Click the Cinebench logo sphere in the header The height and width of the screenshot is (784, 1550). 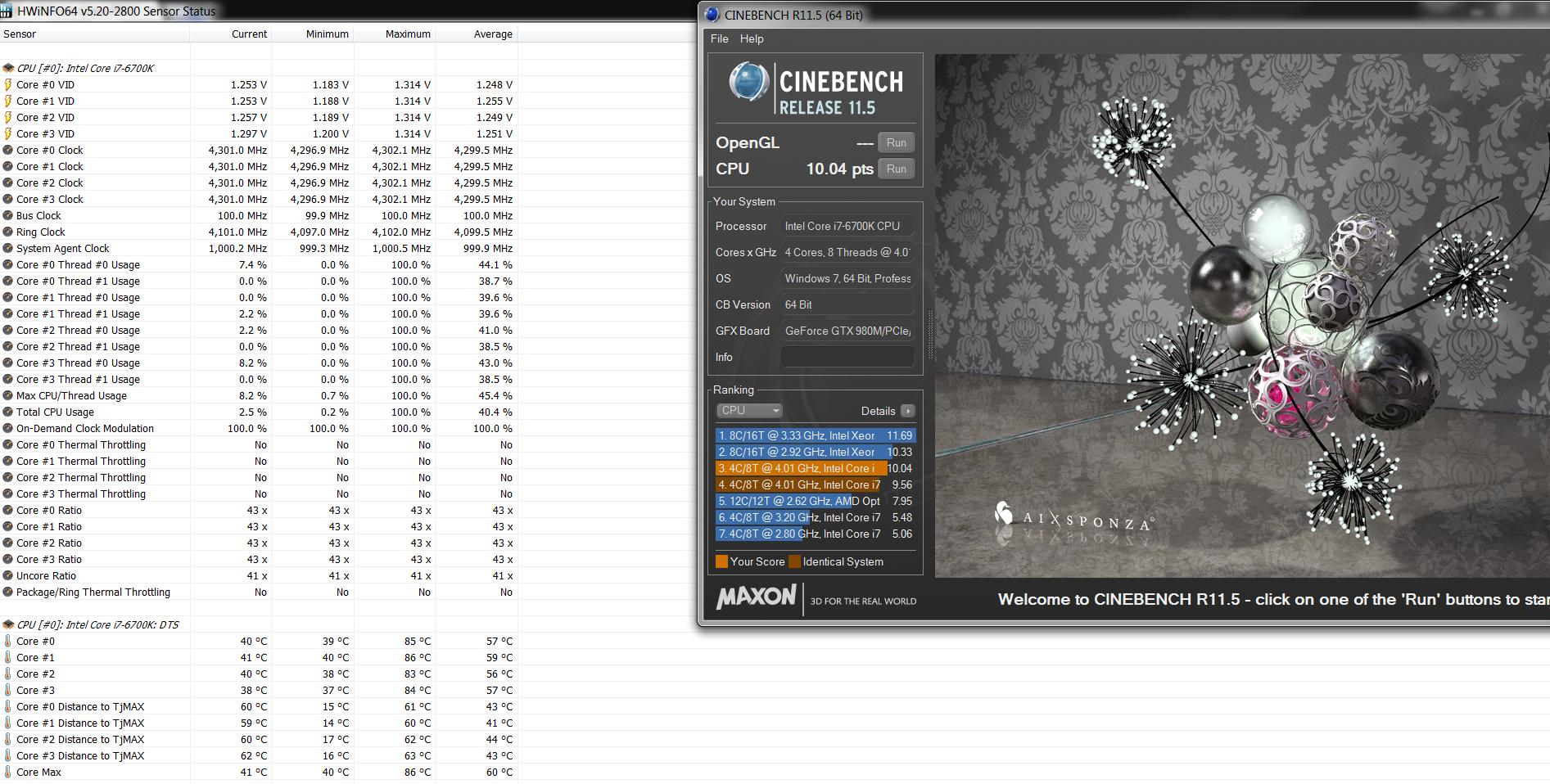click(748, 83)
